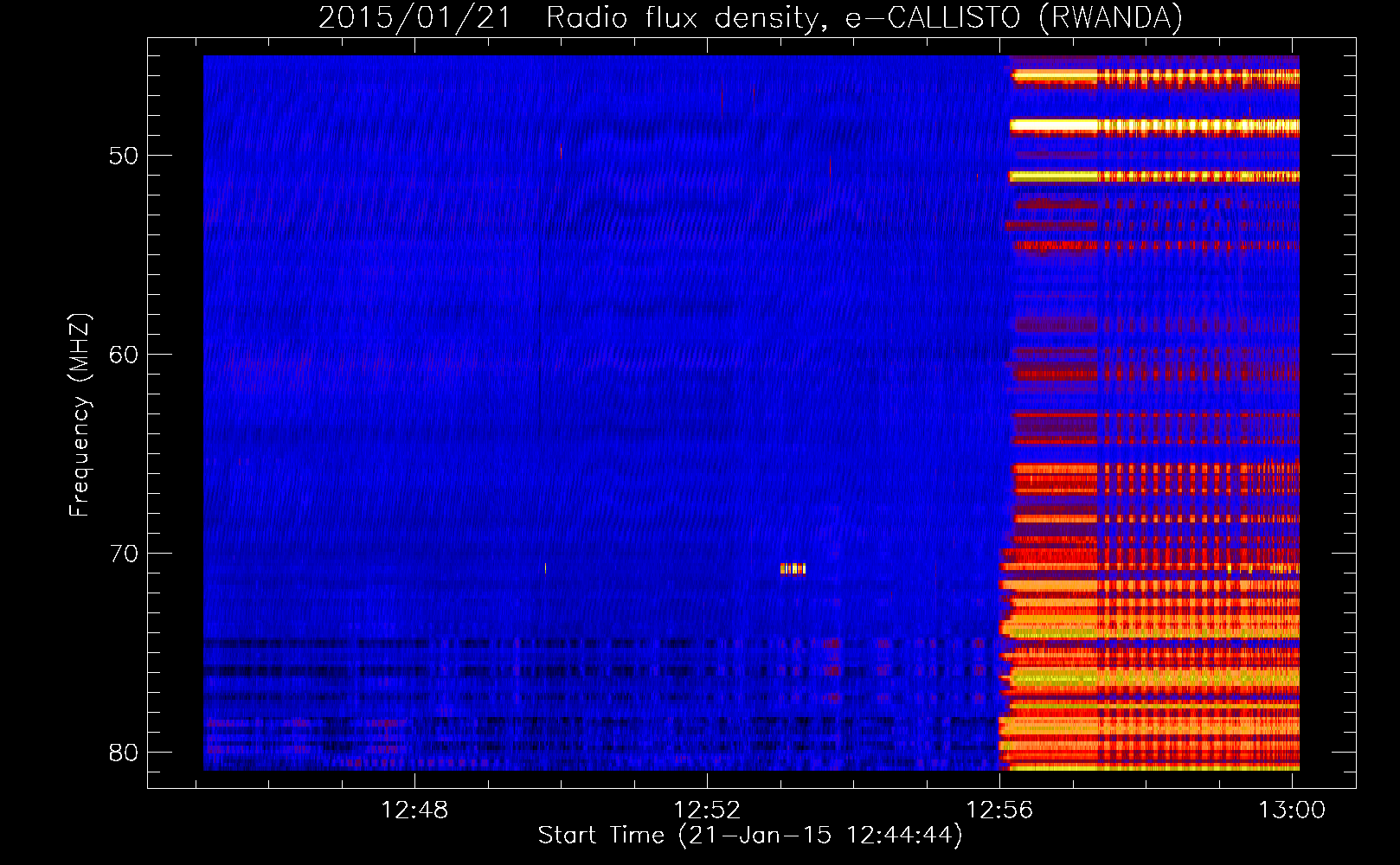Screen dimensions: 1400x865
Task: Click the small bright burst near 71 MHz after 12:52
Action: [793, 569]
